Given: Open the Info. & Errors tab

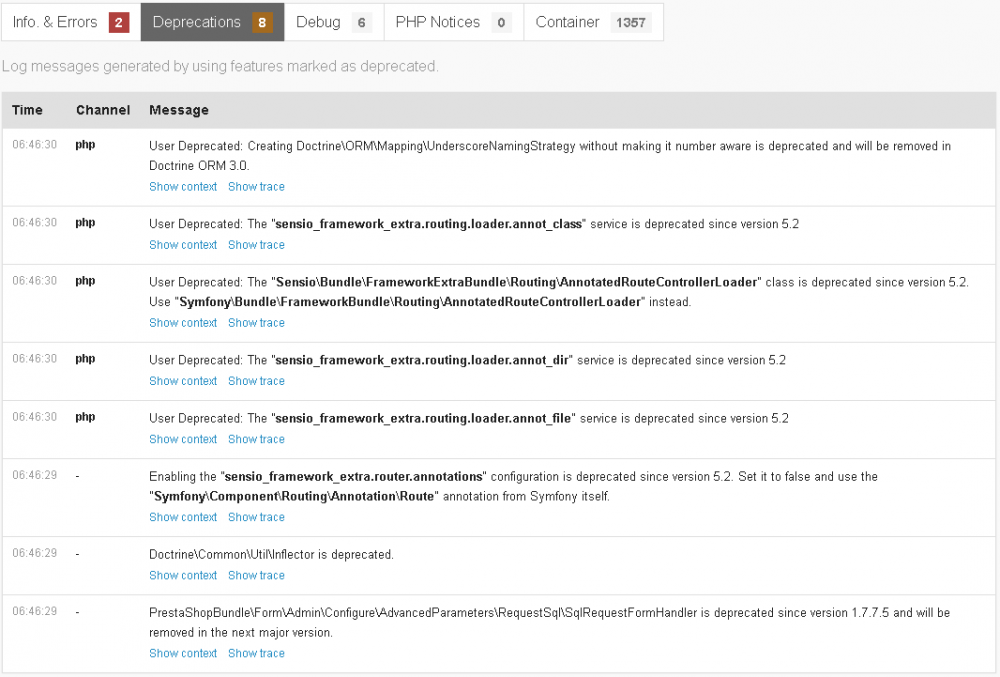Looking at the screenshot, I should pyautogui.click(x=70, y=22).
